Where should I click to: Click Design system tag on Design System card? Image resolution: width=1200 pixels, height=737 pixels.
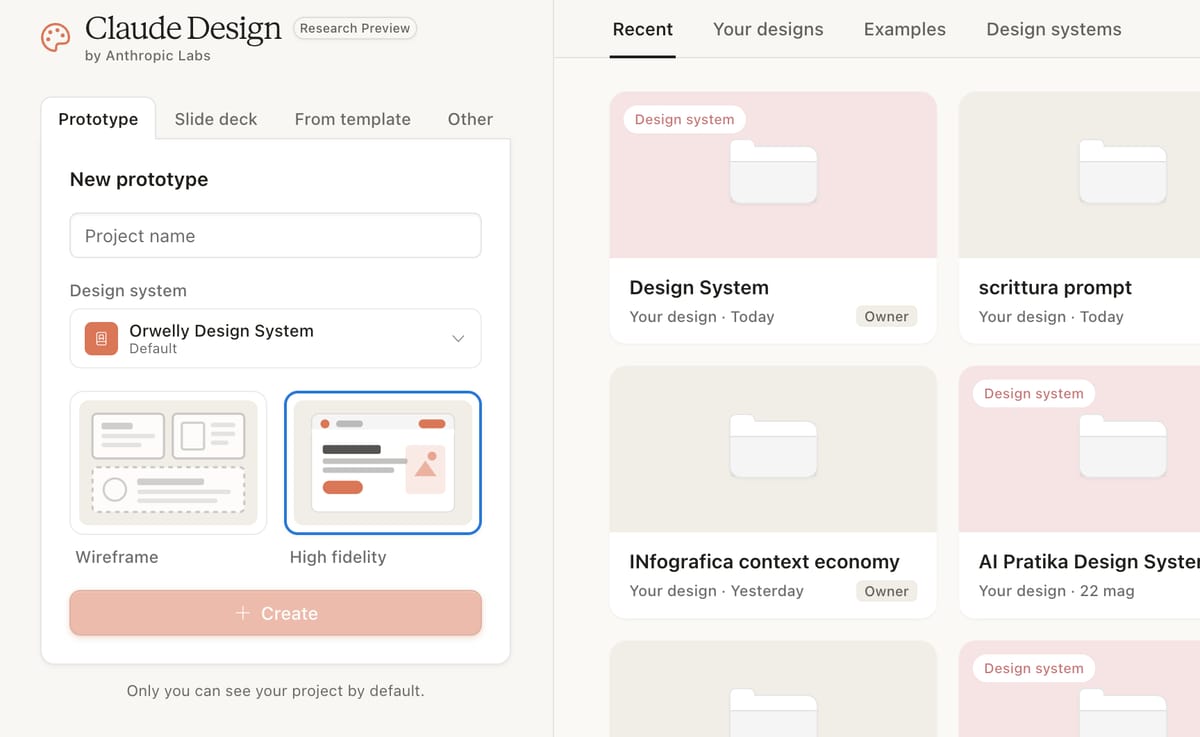click(684, 119)
